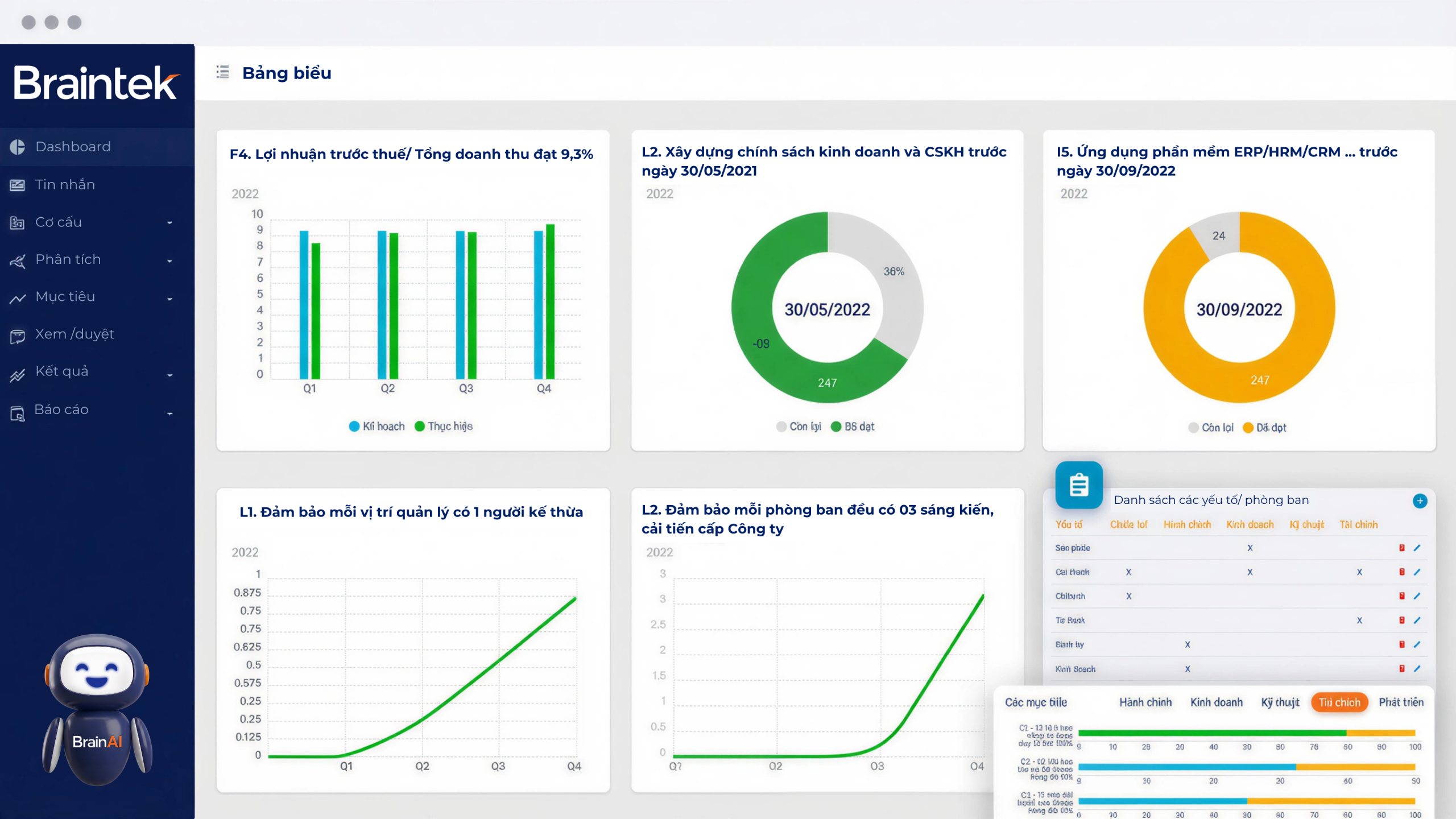
Task: Click the blue plus add icon
Action: tap(1420, 500)
